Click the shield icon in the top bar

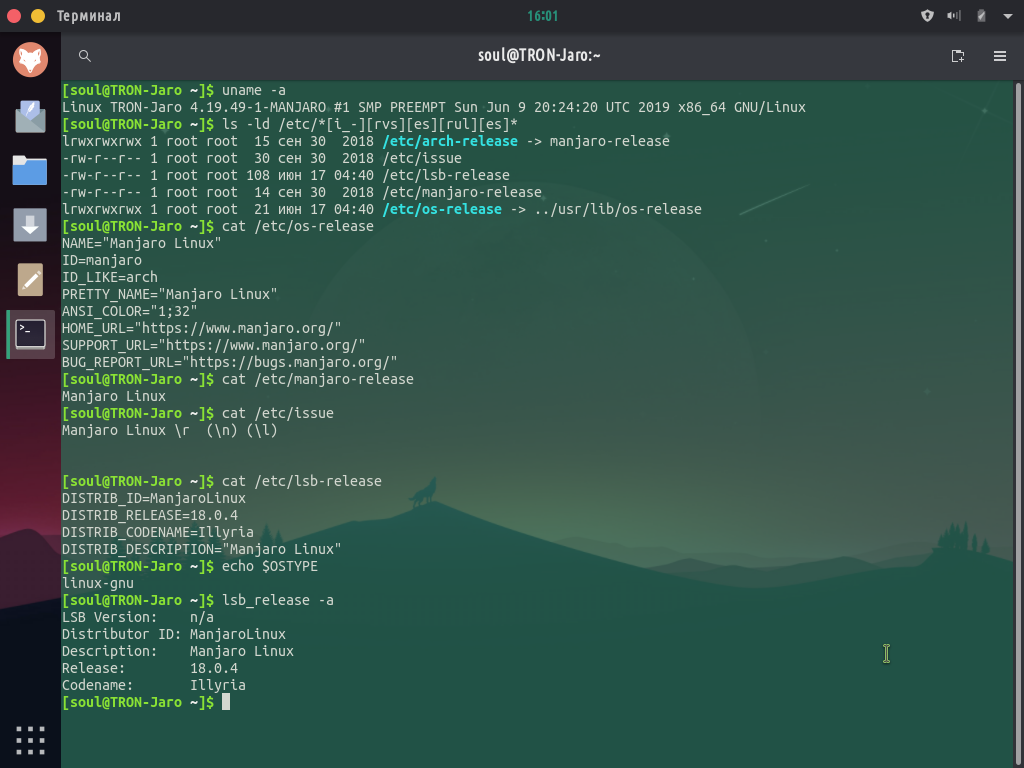[x=927, y=16]
